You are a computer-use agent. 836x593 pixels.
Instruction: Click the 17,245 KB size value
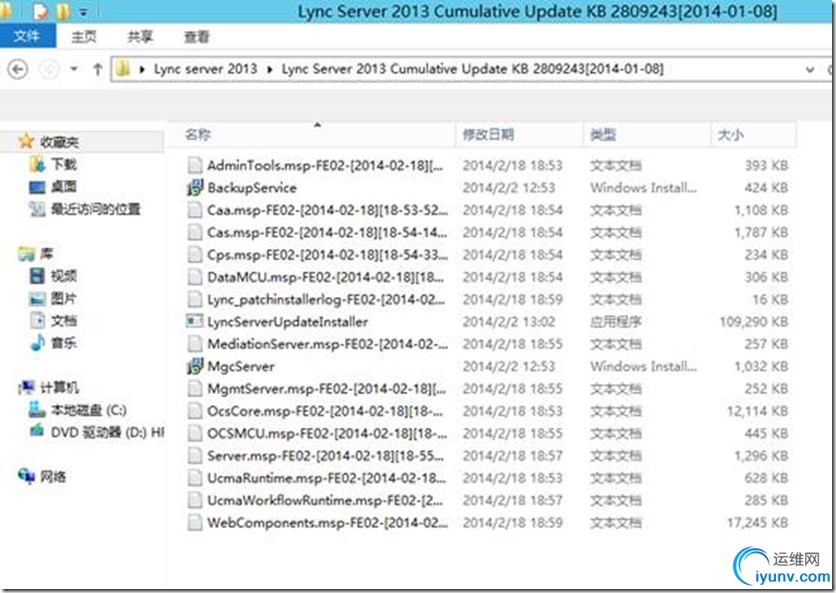(x=758, y=523)
